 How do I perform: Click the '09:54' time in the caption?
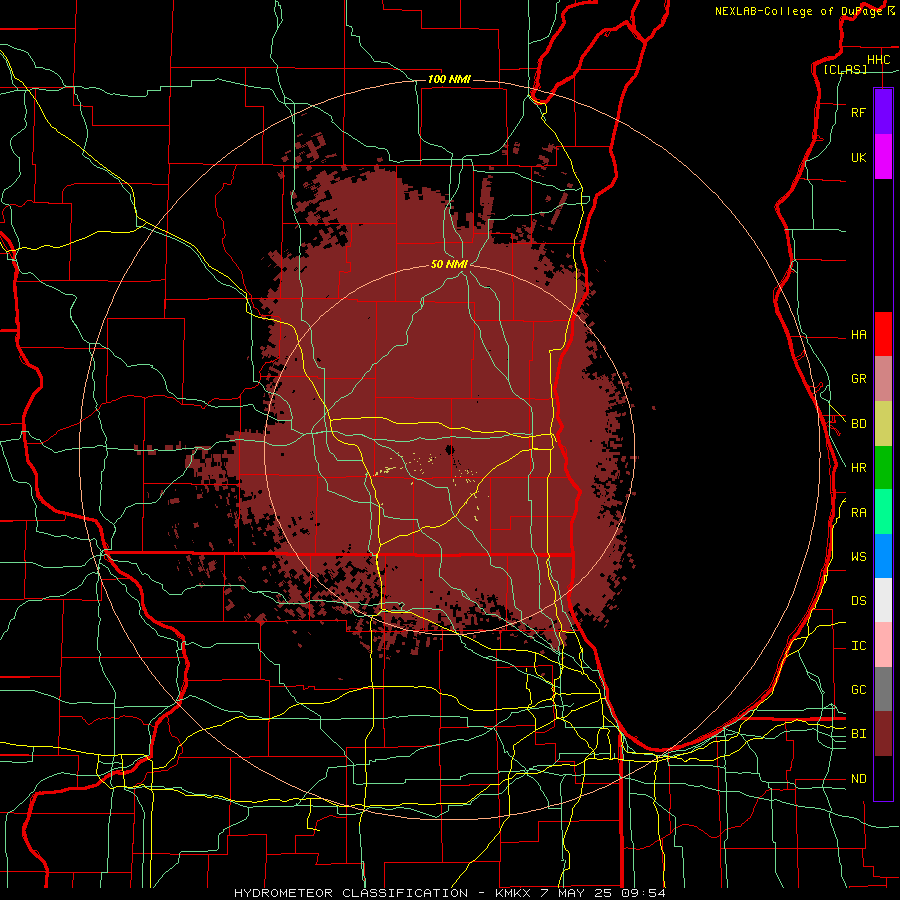click(x=643, y=893)
